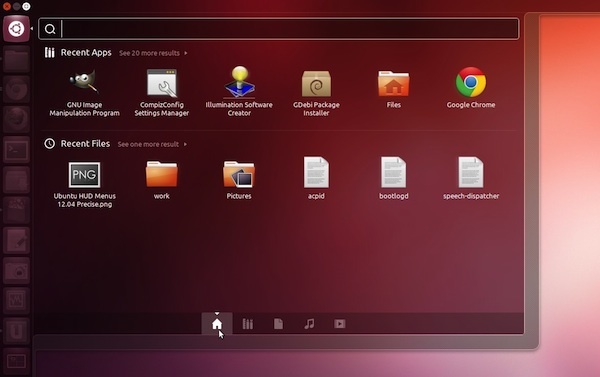Open the Ubuntu One launcher icon
The height and width of the screenshot is (377, 600).
[x=16, y=331]
